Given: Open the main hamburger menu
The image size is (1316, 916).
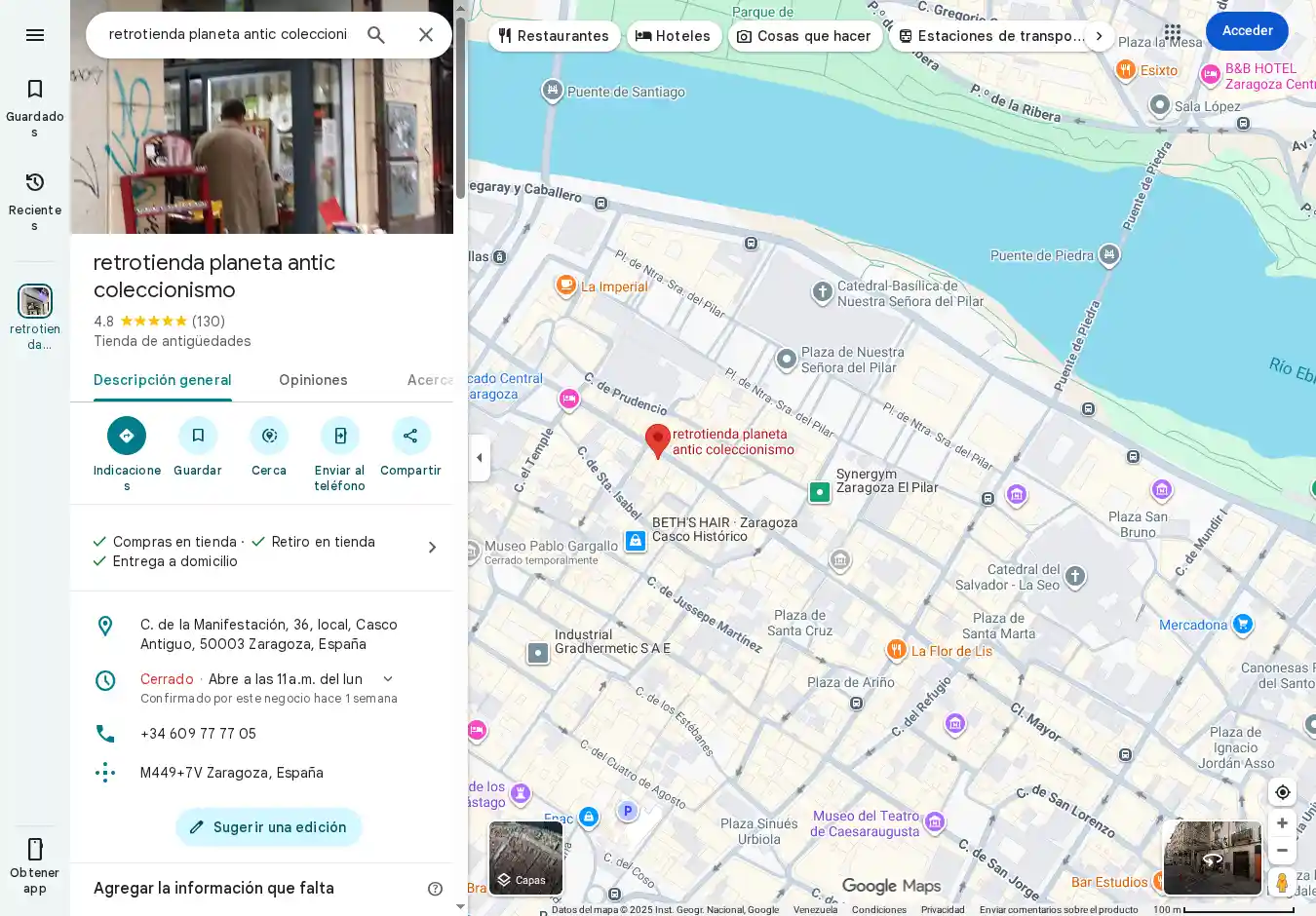Looking at the screenshot, I should pos(35,35).
